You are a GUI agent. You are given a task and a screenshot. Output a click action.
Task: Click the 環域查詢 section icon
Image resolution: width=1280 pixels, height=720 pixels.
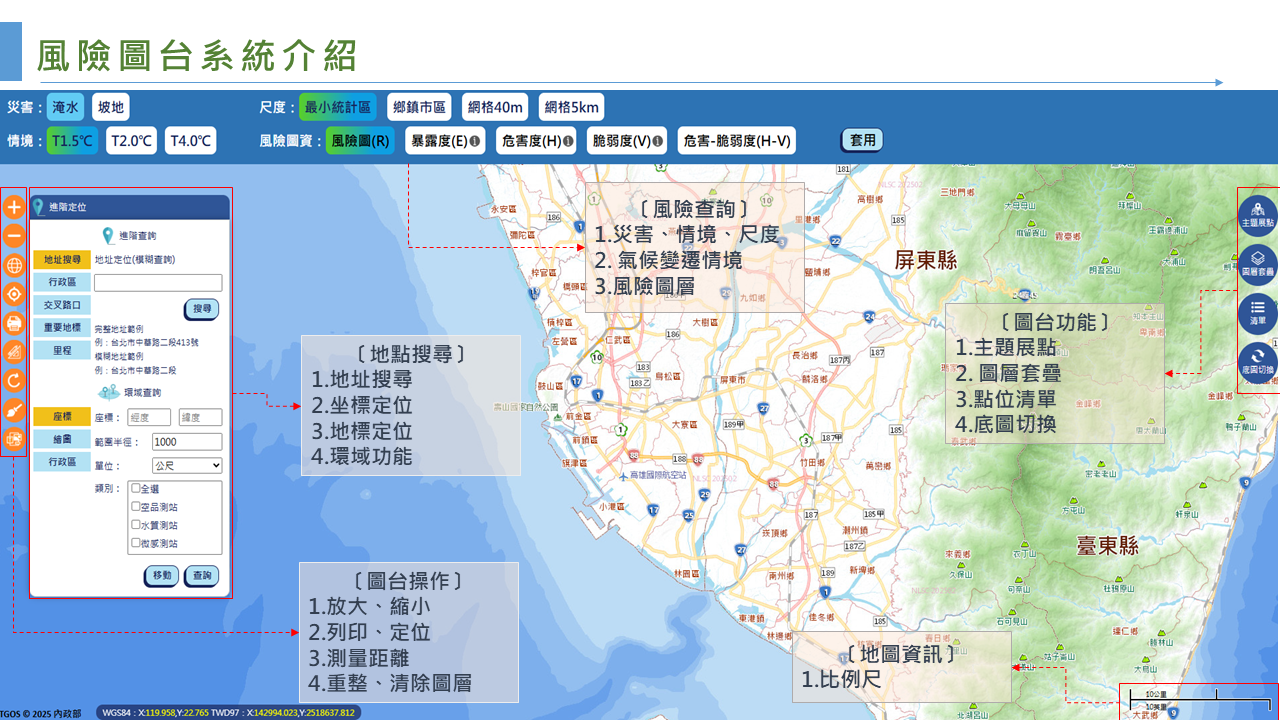(x=107, y=393)
